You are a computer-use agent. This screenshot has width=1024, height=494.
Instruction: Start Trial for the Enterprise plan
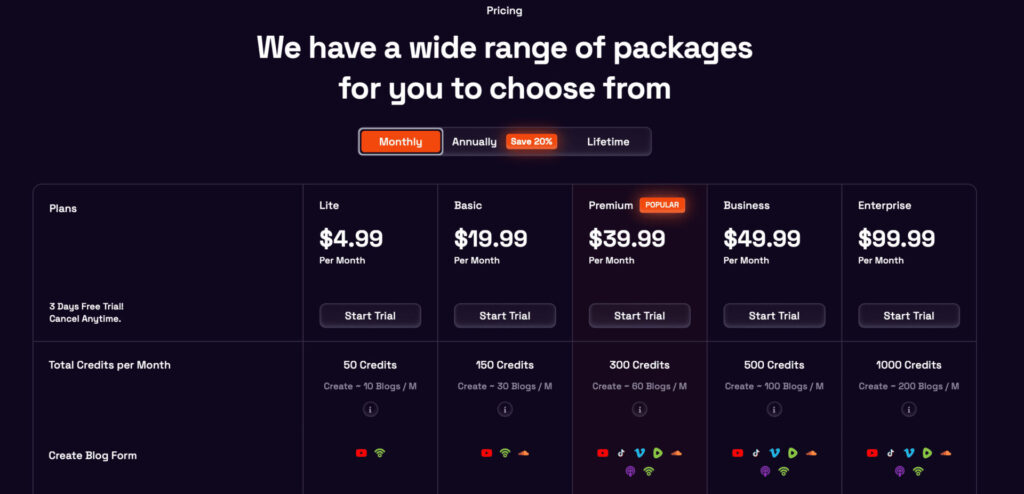pyautogui.click(x=908, y=316)
